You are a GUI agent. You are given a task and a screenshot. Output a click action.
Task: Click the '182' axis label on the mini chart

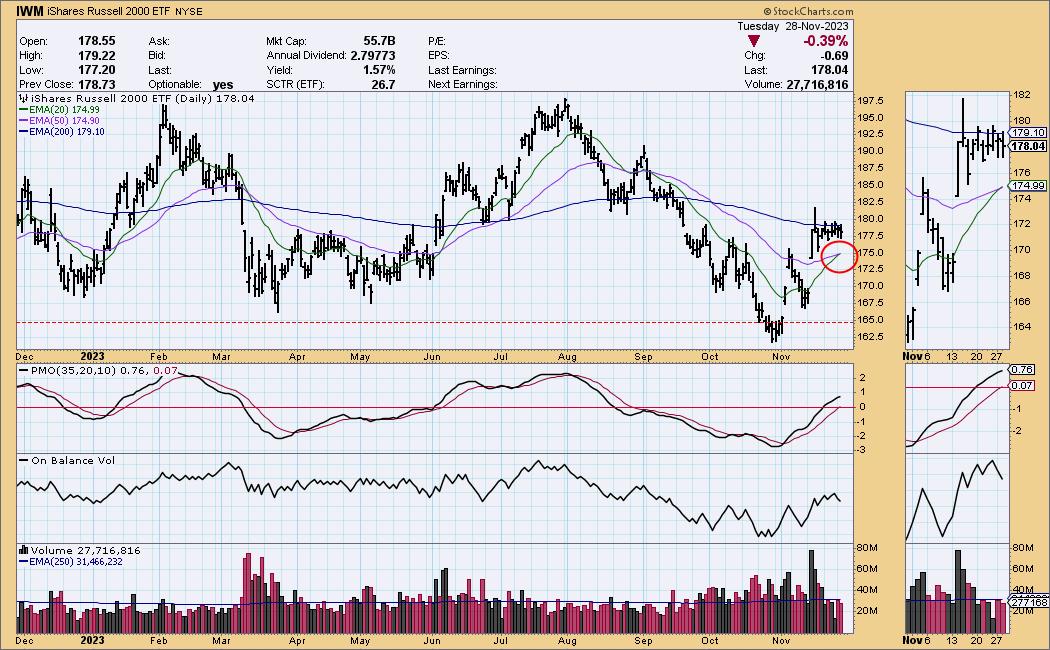1022,95
